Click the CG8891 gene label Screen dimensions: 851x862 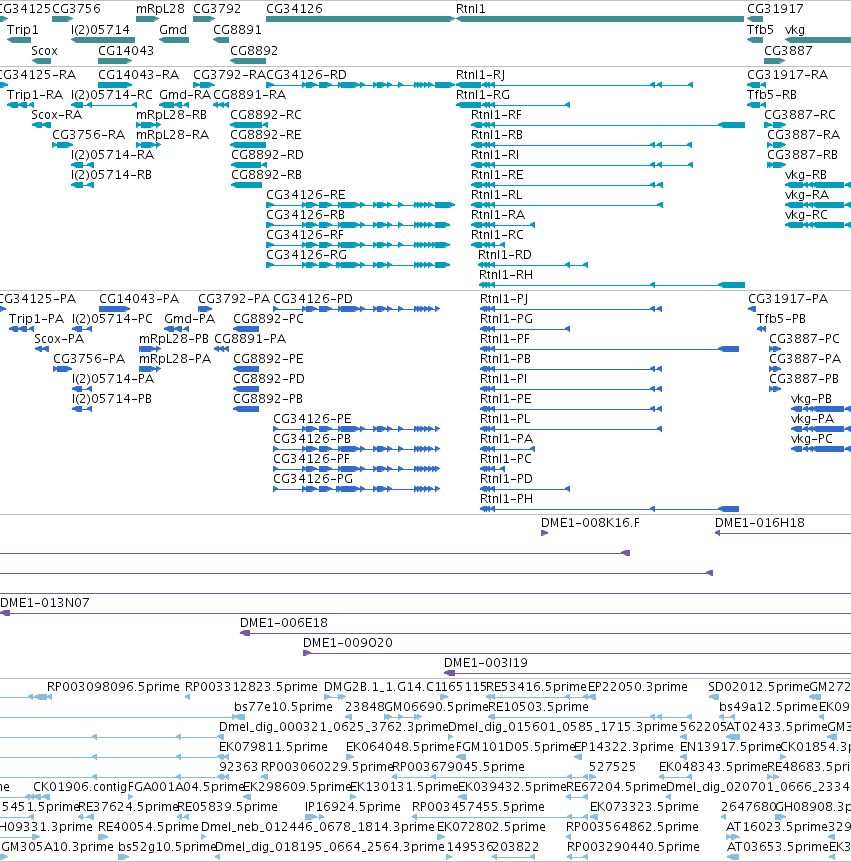(x=237, y=30)
